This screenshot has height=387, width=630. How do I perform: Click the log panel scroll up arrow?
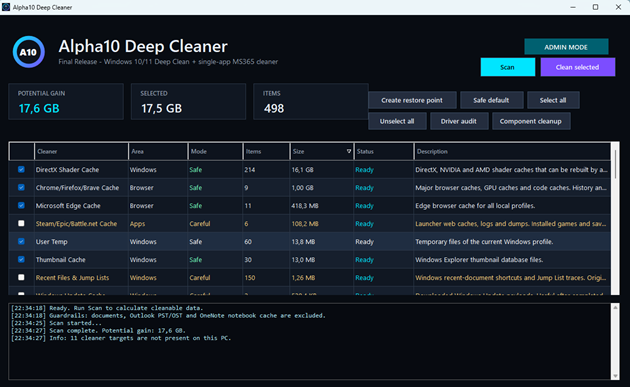click(x=615, y=307)
